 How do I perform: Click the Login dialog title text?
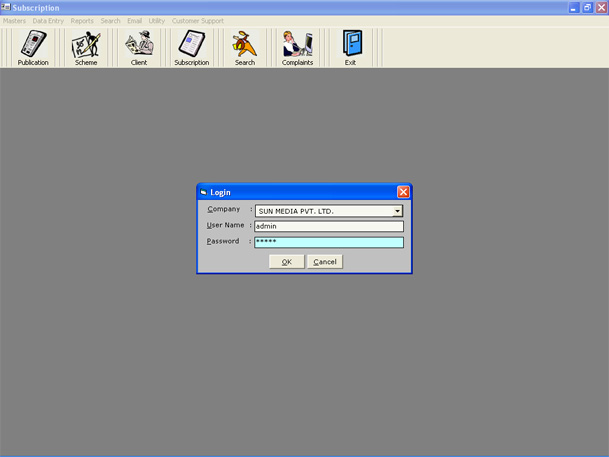(x=220, y=192)
